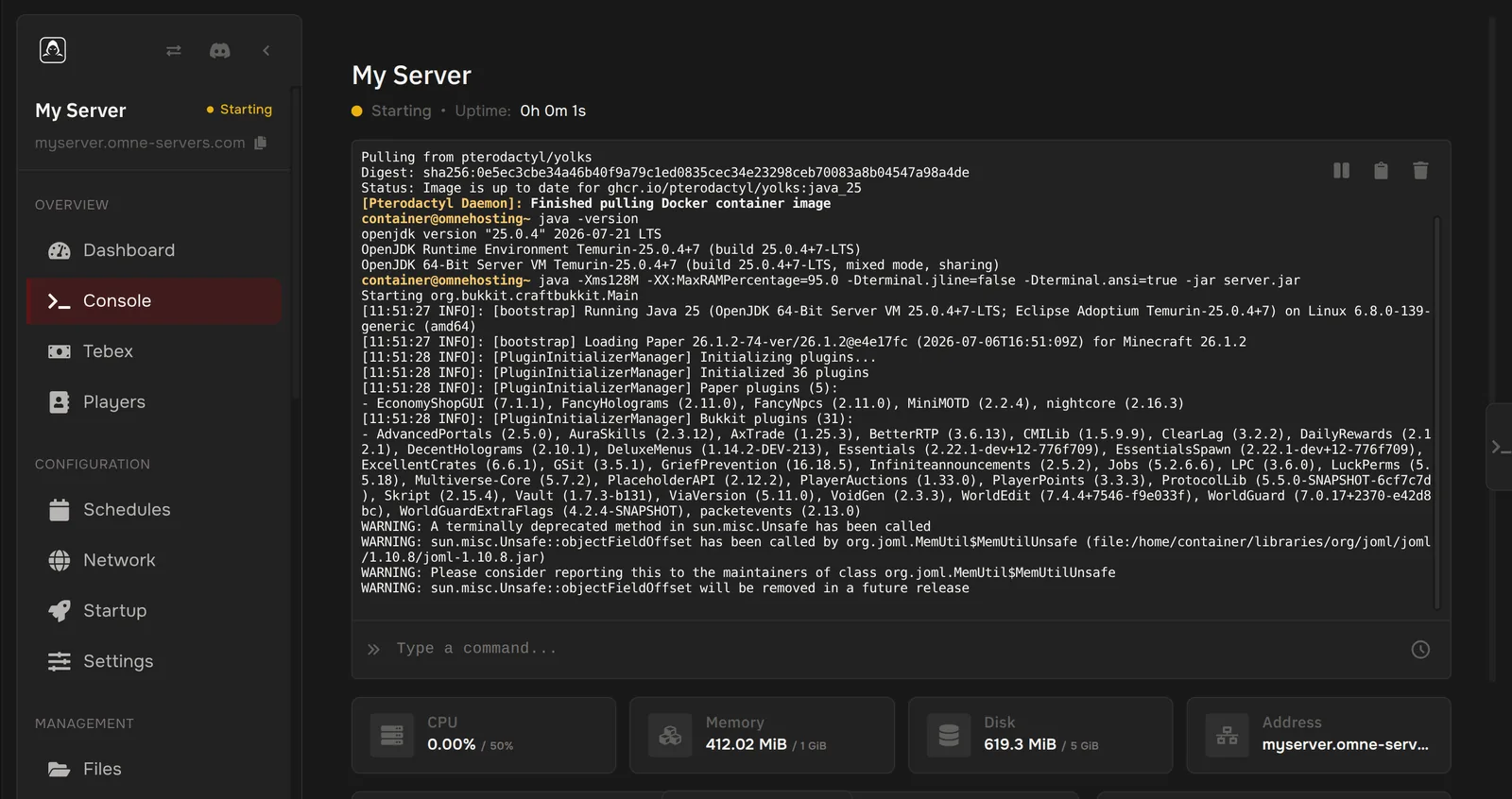
Task: Click the Starting org.bukkit.craftbukkit.Main log line
Action: (500, 296)
